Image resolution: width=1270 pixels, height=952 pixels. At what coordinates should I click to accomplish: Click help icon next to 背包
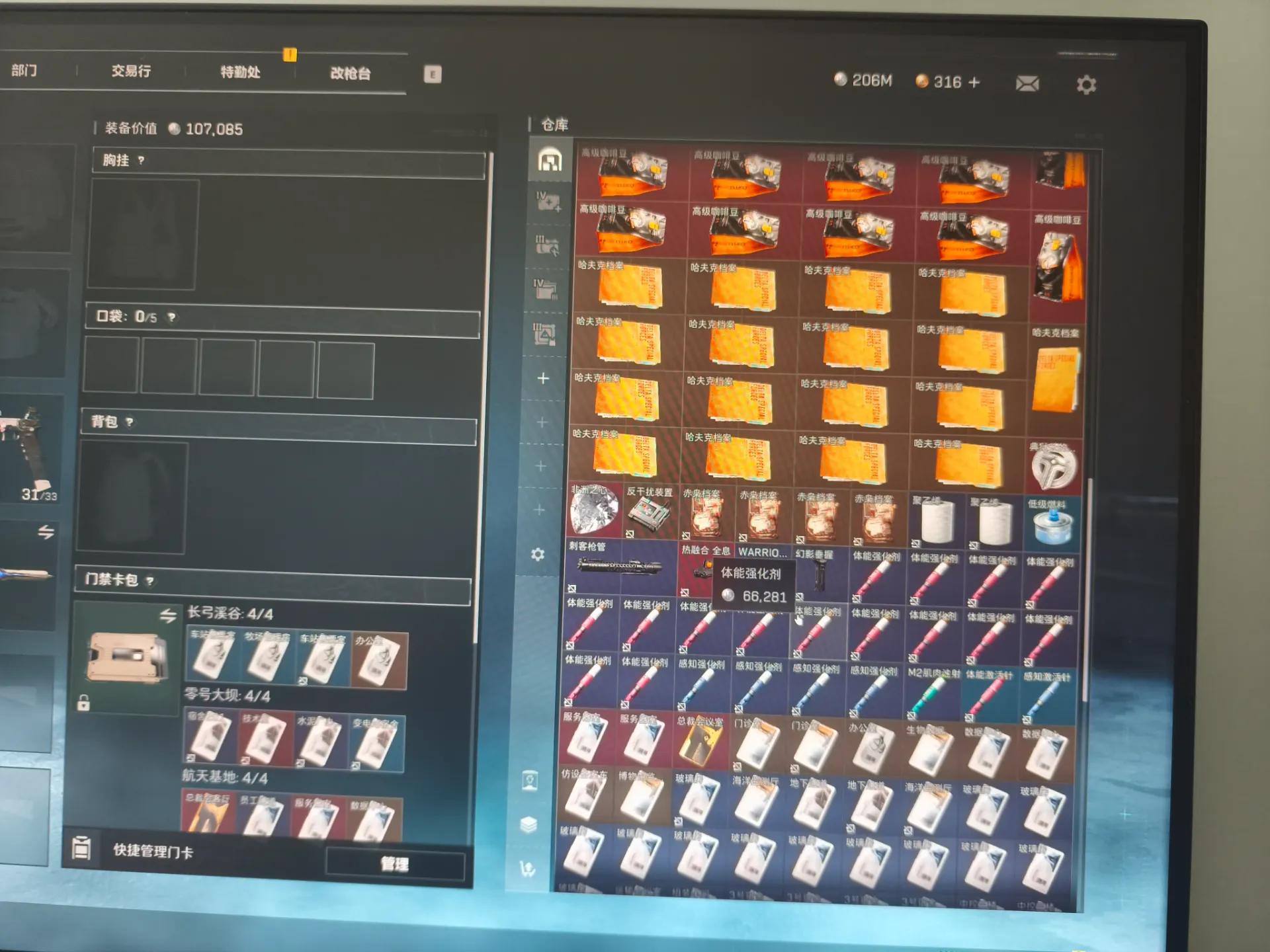[130, 422]
